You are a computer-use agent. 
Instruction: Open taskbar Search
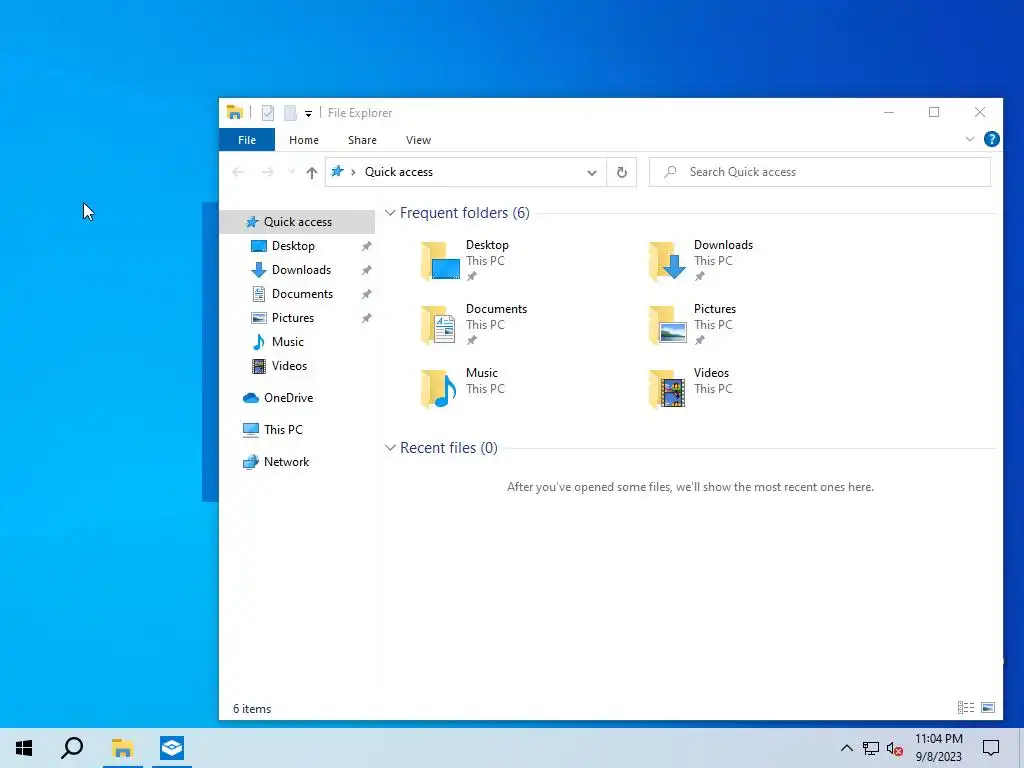[72, 748]
